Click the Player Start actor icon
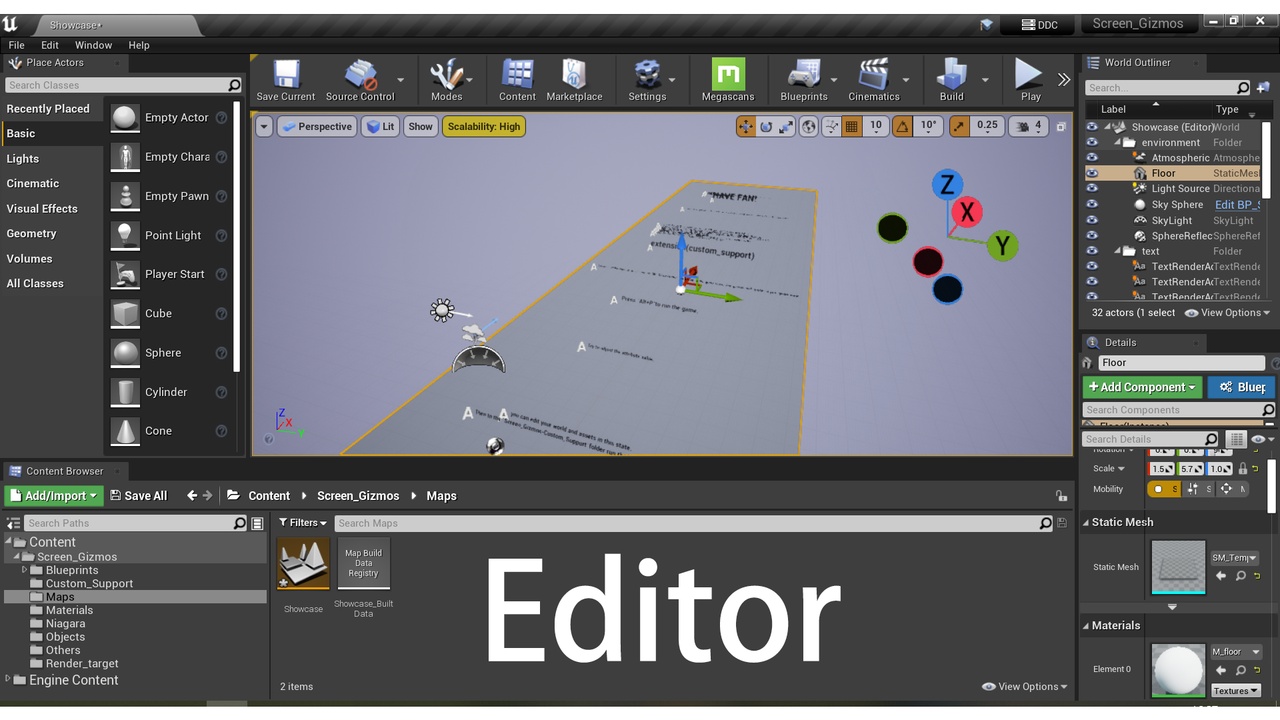The image size is (1280, 720). [125, 274]
